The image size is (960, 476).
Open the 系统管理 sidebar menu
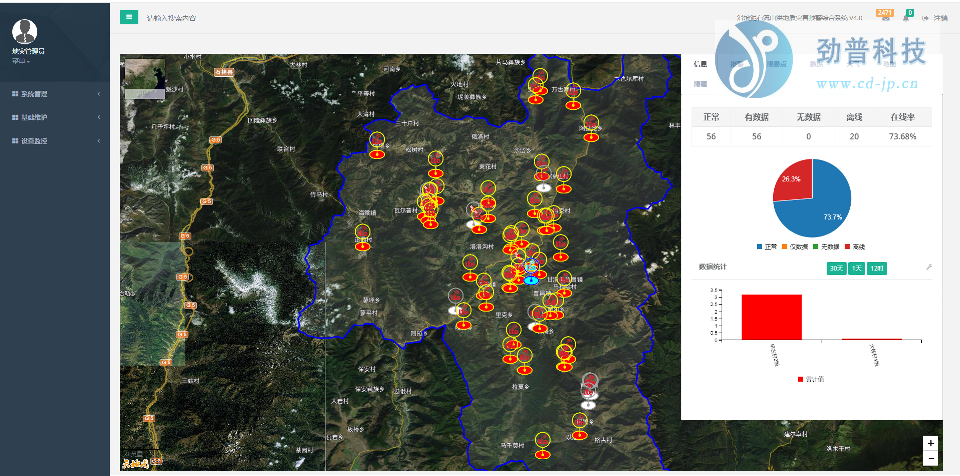[x=55, y=94]
